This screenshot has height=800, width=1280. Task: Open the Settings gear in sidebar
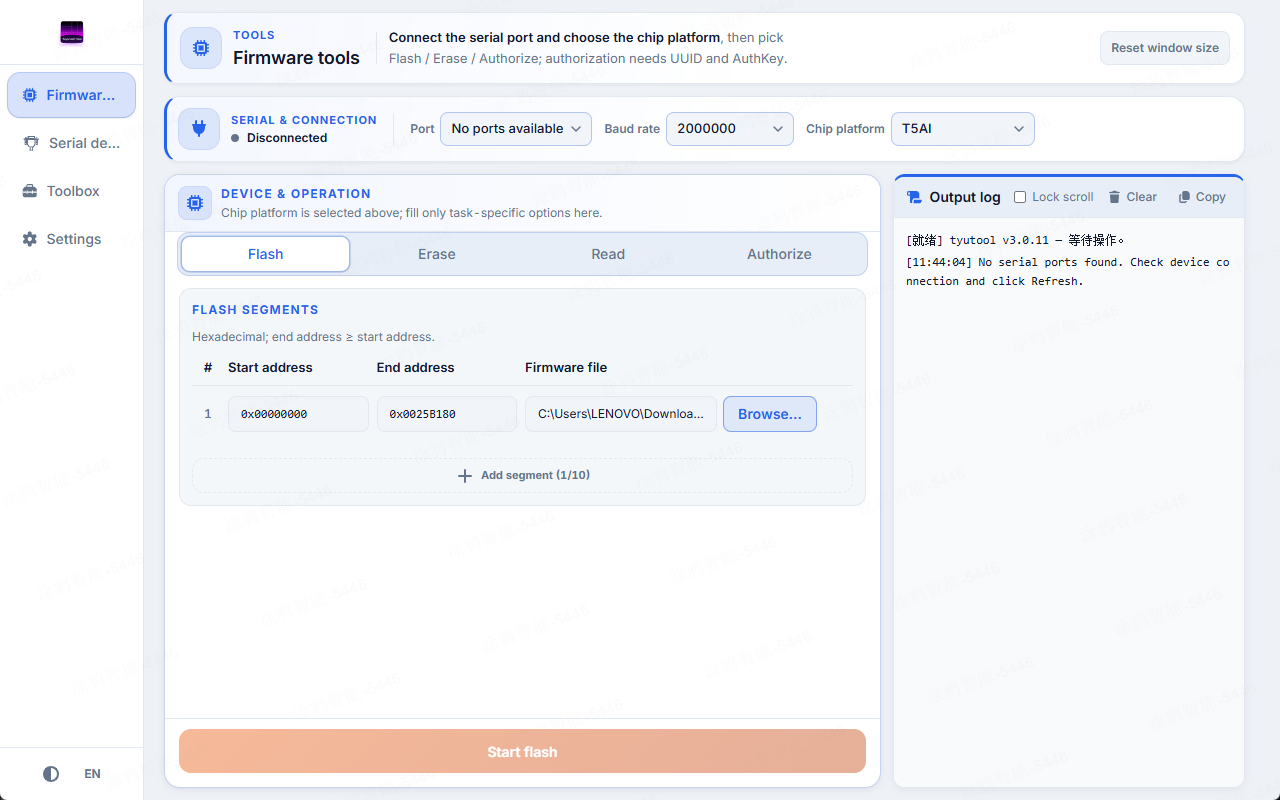click(x=71, y=239)
